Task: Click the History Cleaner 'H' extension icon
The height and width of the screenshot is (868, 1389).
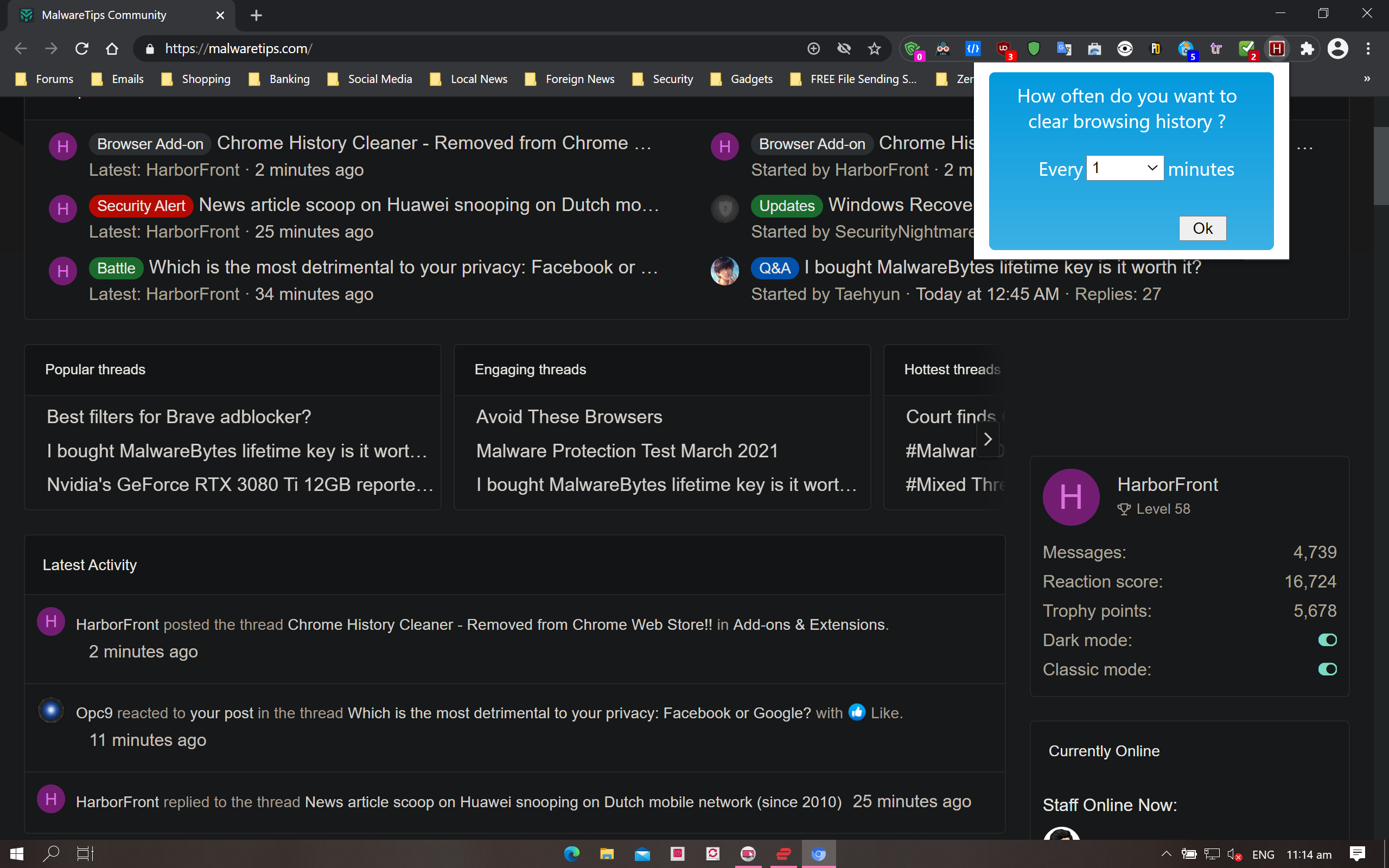Action: tap(1277, 49)
